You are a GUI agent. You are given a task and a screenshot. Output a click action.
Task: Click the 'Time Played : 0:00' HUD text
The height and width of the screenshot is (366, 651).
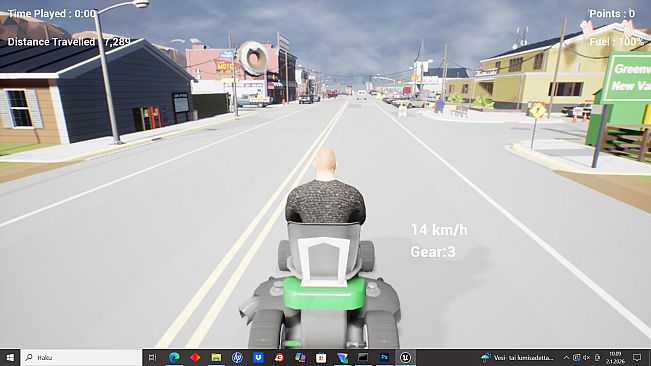click(52, 14)
